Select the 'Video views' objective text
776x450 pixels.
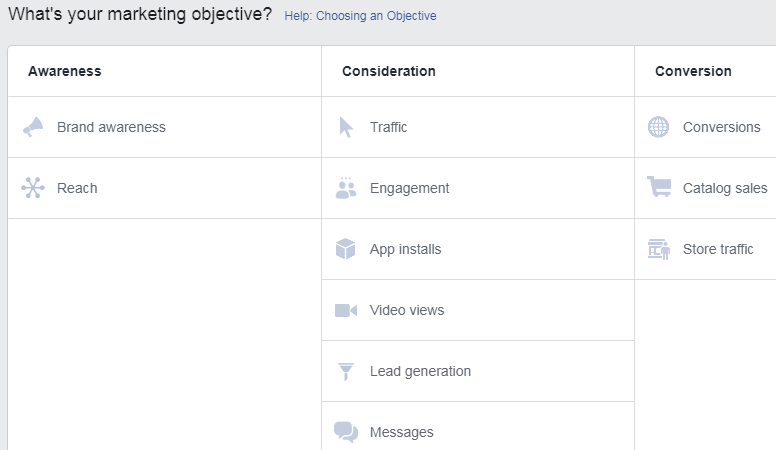coord(407,310)
